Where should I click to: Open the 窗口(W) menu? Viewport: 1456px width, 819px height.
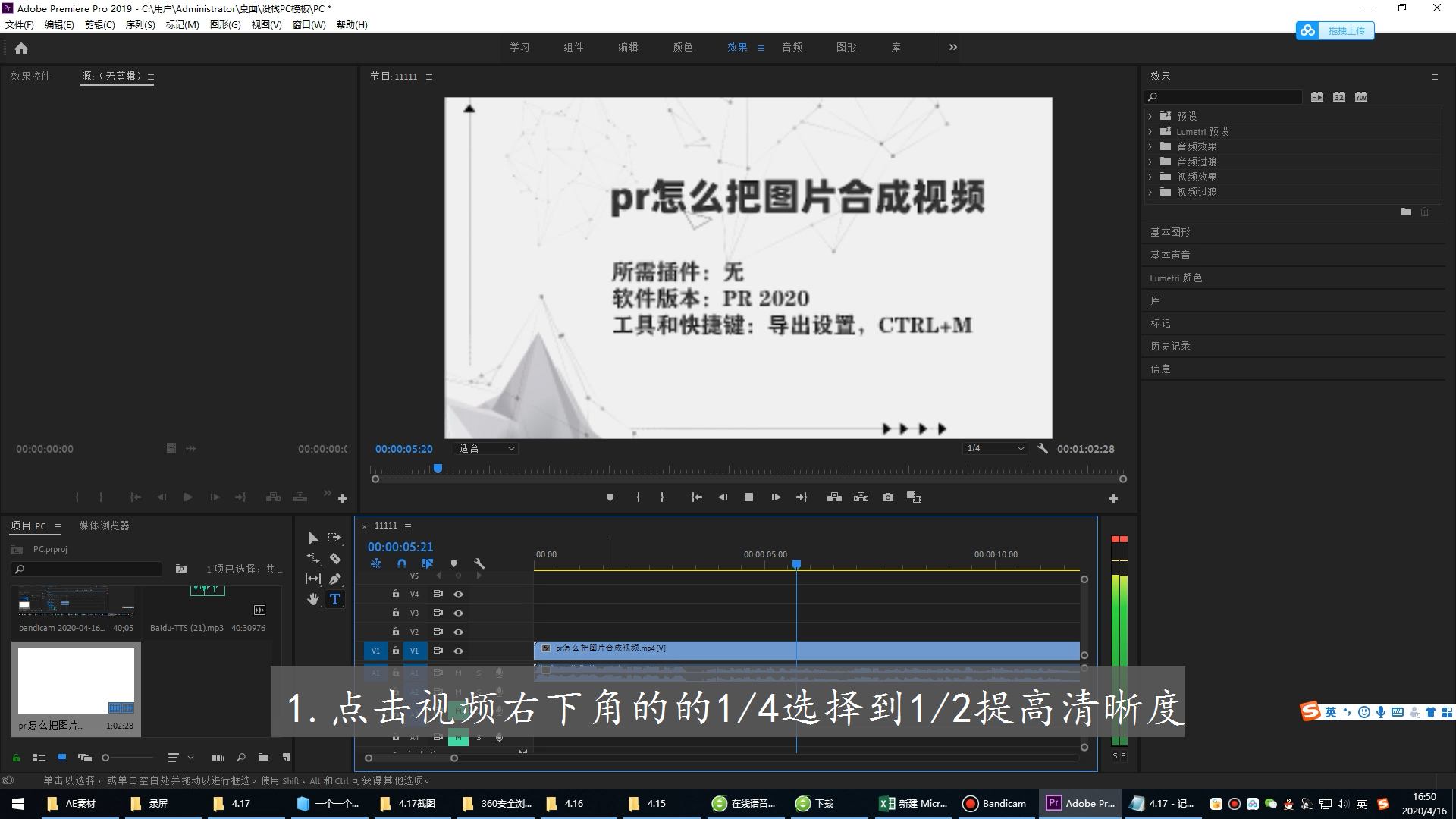tap(309, 24)
